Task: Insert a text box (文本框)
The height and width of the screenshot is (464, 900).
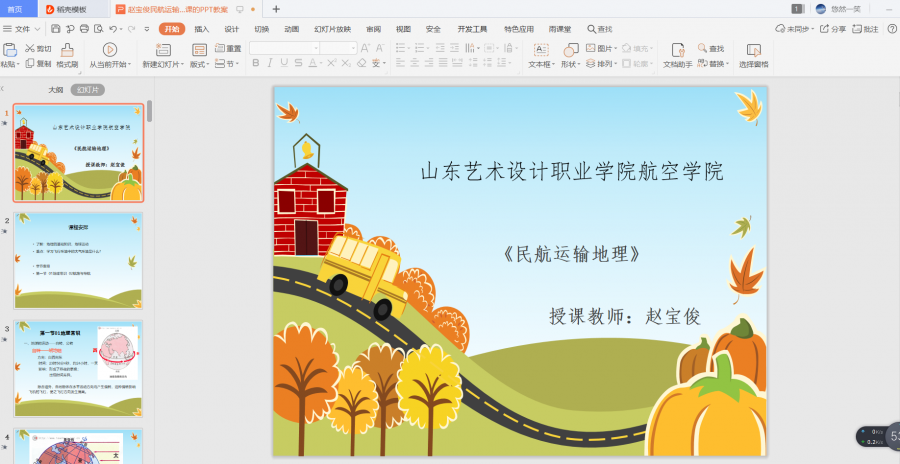Action: click(x=541, y=56)
